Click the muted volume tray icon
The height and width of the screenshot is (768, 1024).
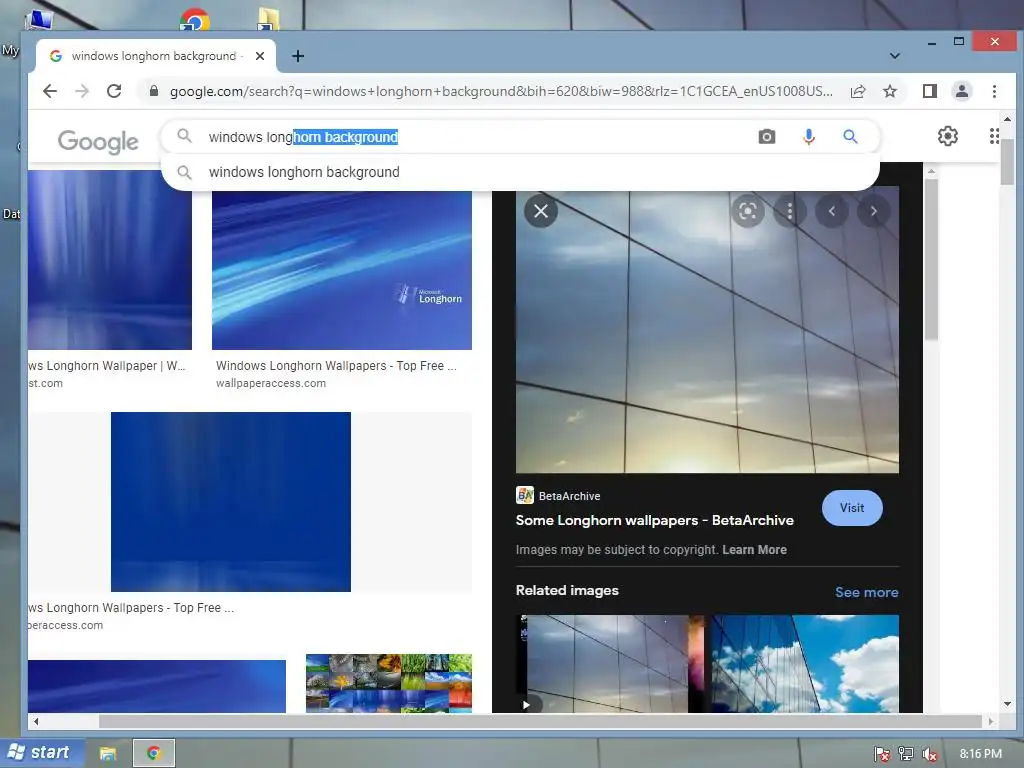[930, 754]
